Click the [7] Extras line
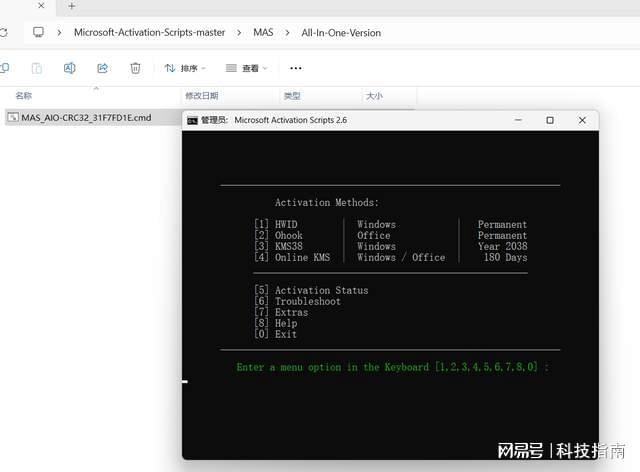The image size is (640, 472). click(281, 312)
